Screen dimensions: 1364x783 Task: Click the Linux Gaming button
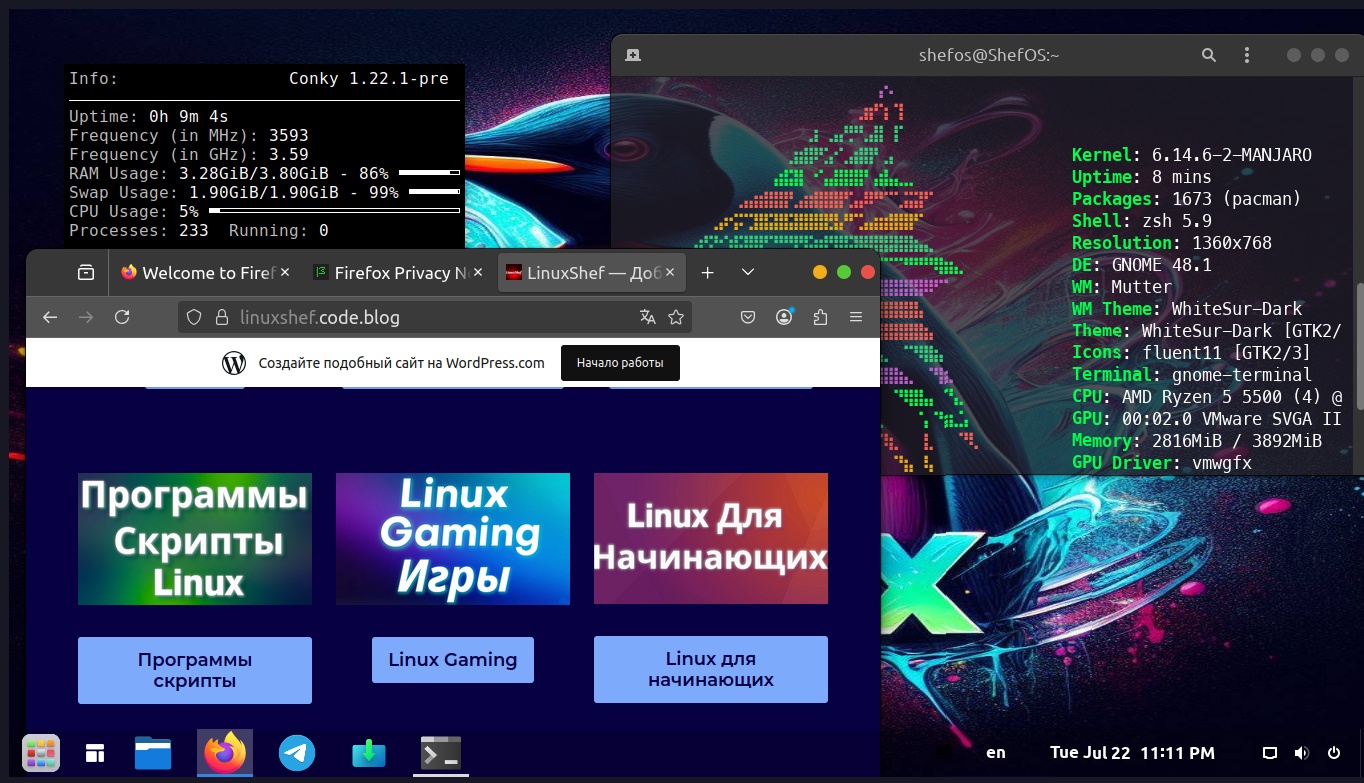click(x=452, y=660)
